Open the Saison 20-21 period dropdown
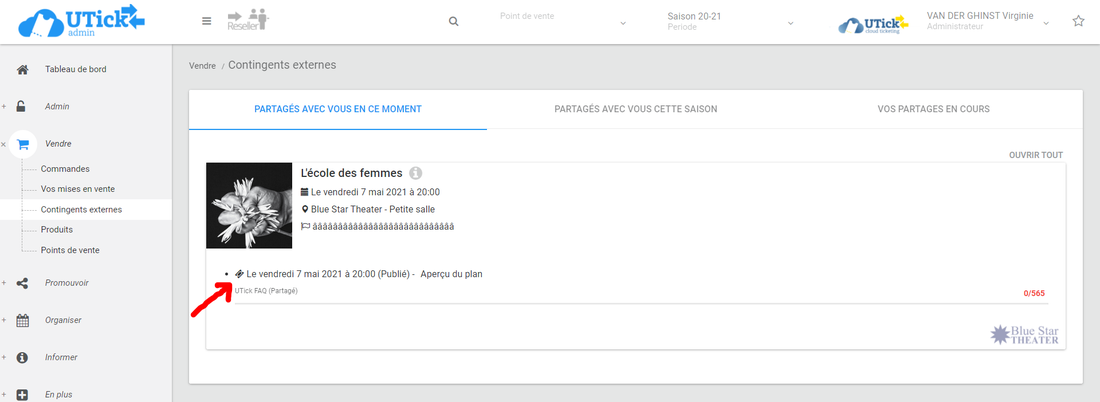Image resolution: width=1100 pixels, height=402 pixels. 730,22
